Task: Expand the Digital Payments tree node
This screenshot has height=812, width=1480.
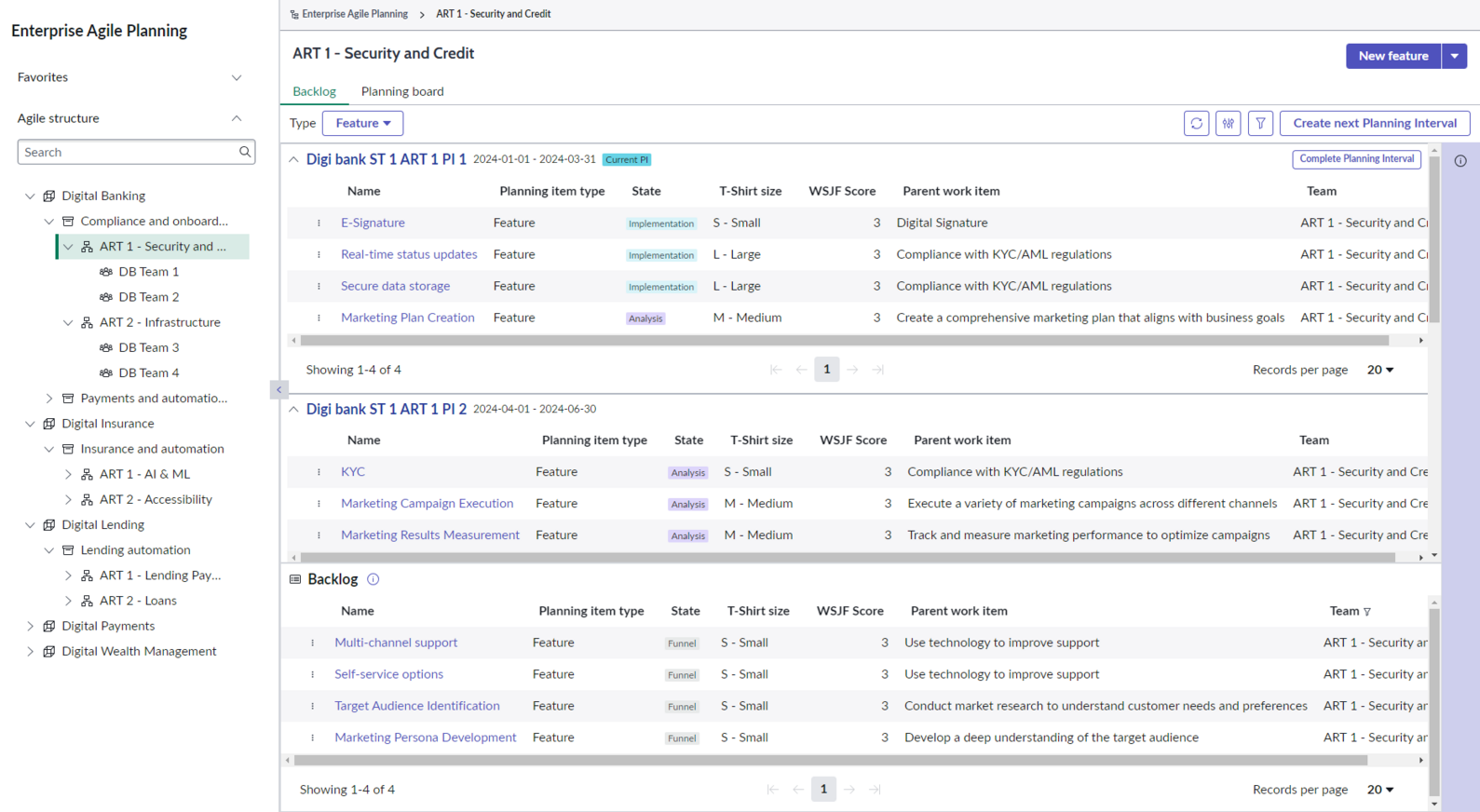Action: [30, 626]
